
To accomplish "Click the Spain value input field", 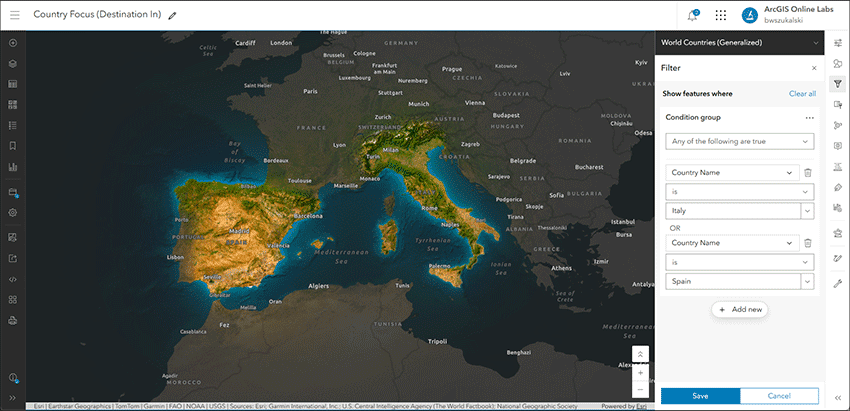I will tap(733, 281).
